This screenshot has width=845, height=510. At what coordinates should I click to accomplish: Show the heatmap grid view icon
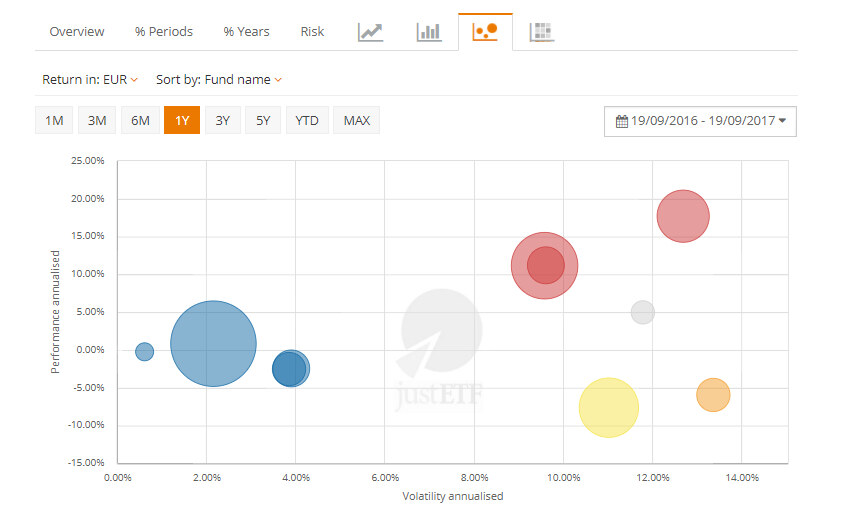pos(542,32)
